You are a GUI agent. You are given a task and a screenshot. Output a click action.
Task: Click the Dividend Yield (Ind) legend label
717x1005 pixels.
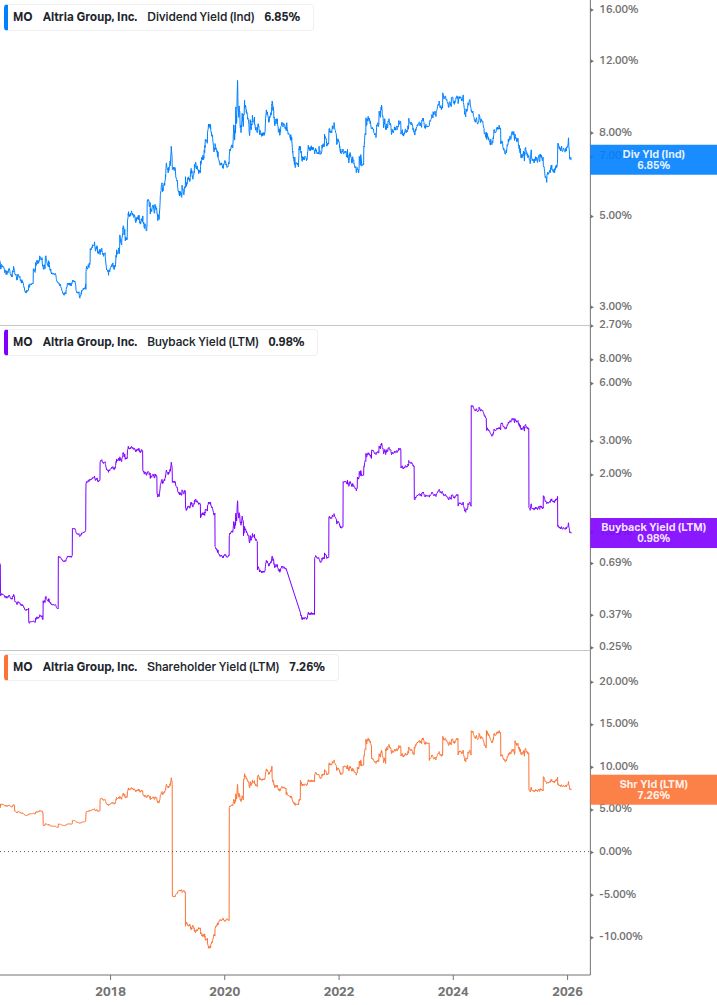(200, 18)
